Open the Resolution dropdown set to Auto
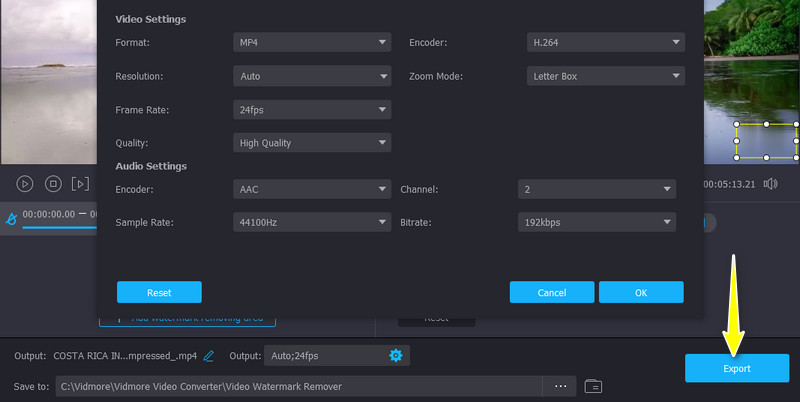The width and height of the screenshot is (800, 402). point(311,75)
